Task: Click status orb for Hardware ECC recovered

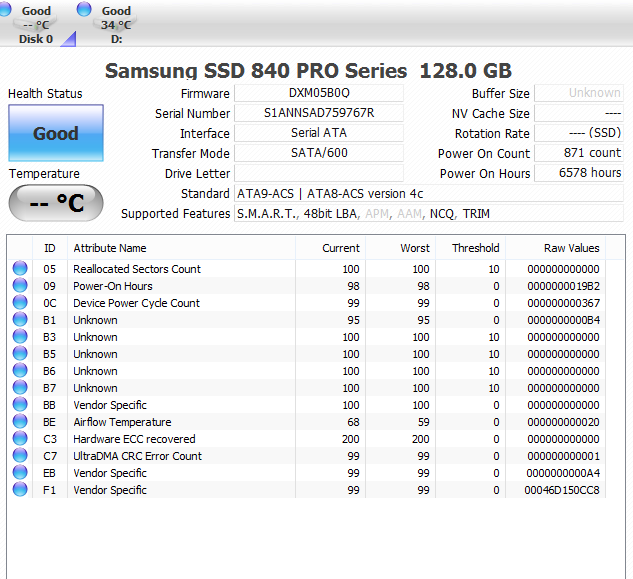Action: [20, 438]
